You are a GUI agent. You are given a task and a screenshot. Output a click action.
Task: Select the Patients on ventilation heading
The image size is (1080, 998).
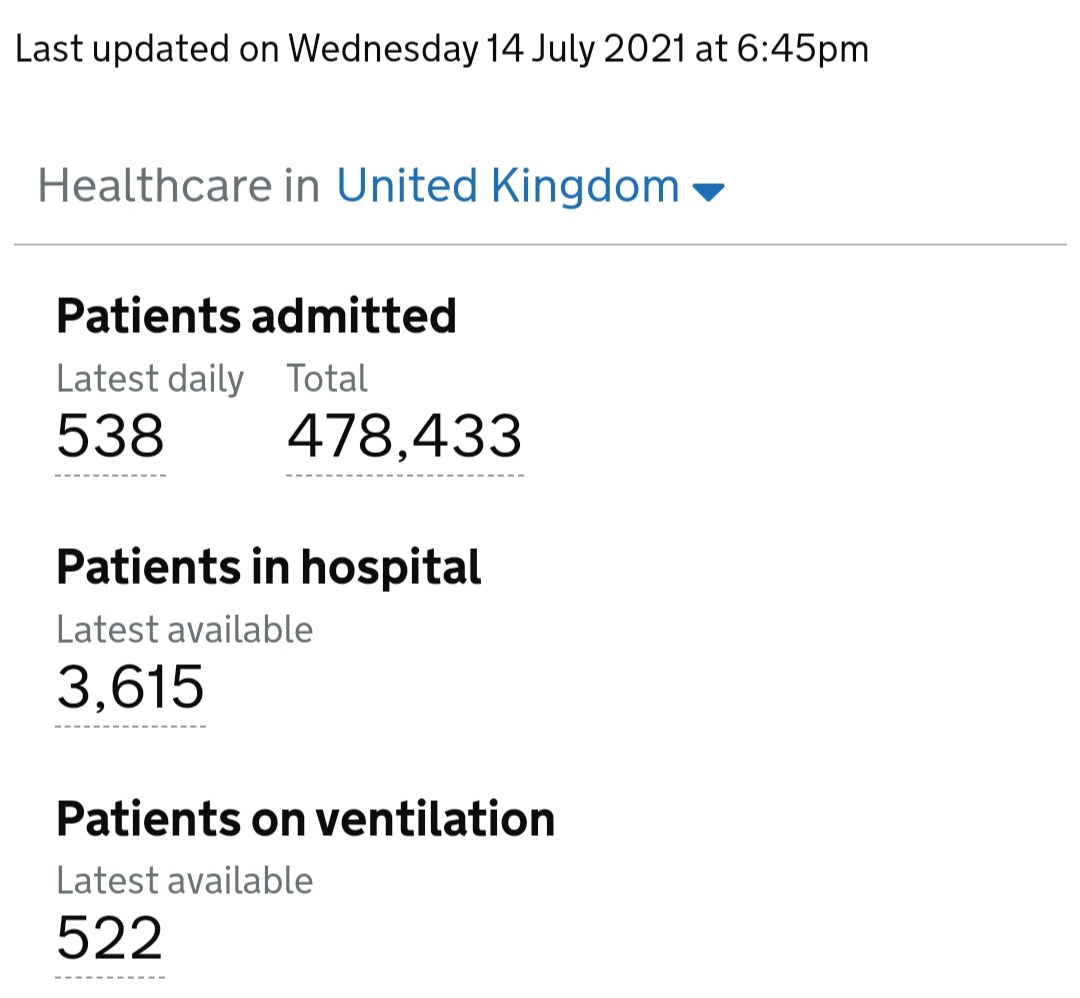tap(306, 819)
